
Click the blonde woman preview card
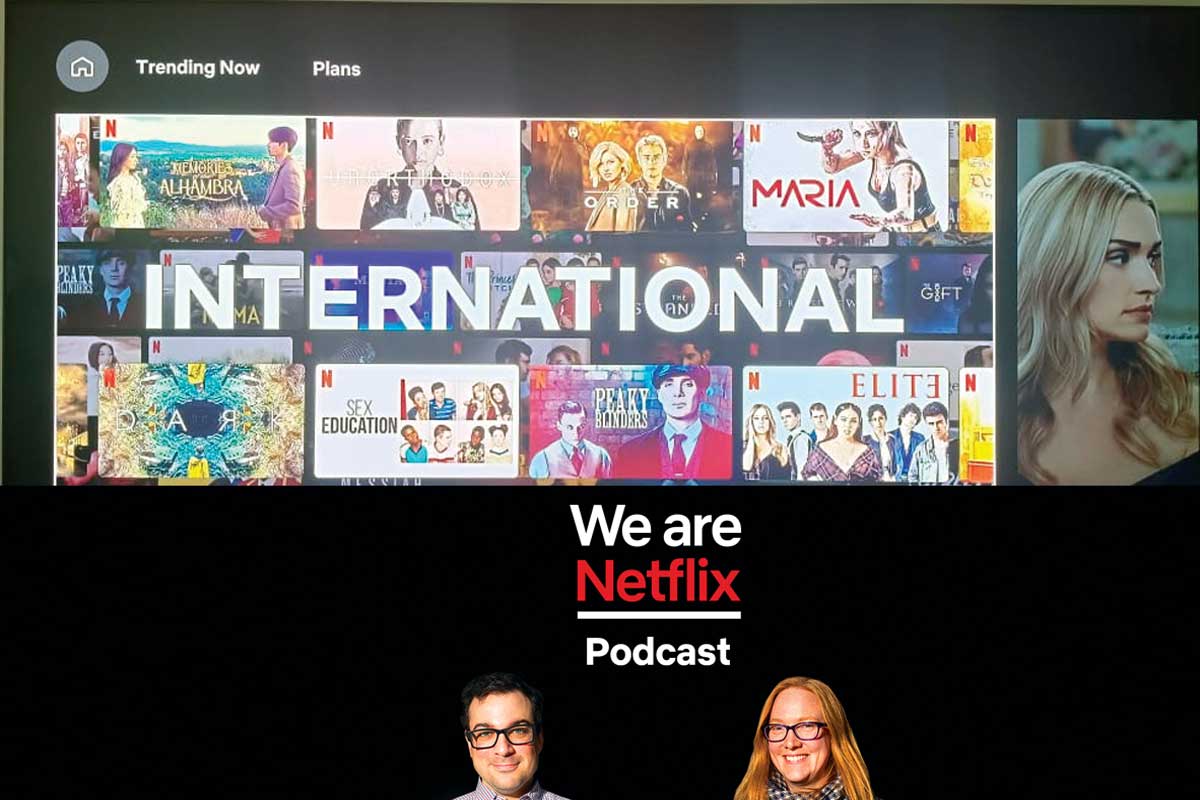tap(1107, 302)
